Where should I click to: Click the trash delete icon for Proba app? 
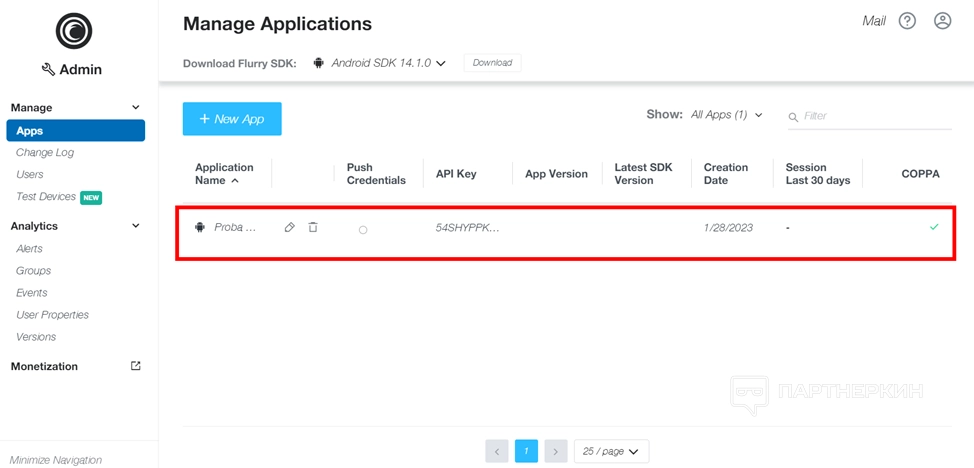click(x=313, y=228)
